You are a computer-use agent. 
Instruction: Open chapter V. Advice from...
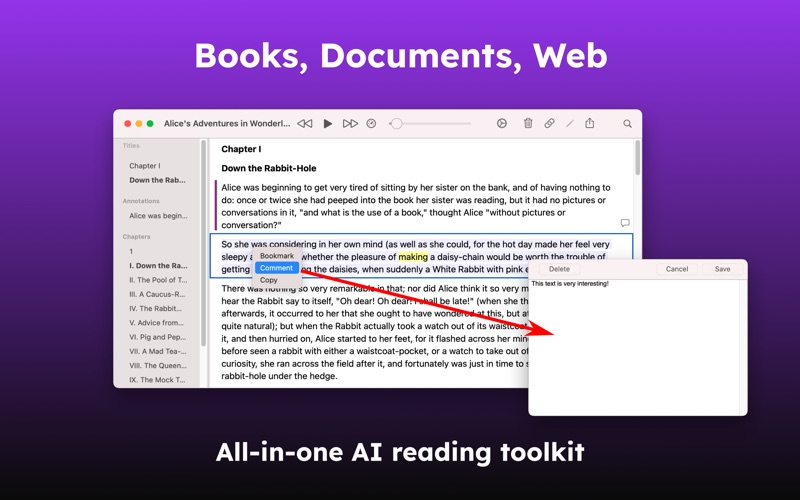click(156, 323)
